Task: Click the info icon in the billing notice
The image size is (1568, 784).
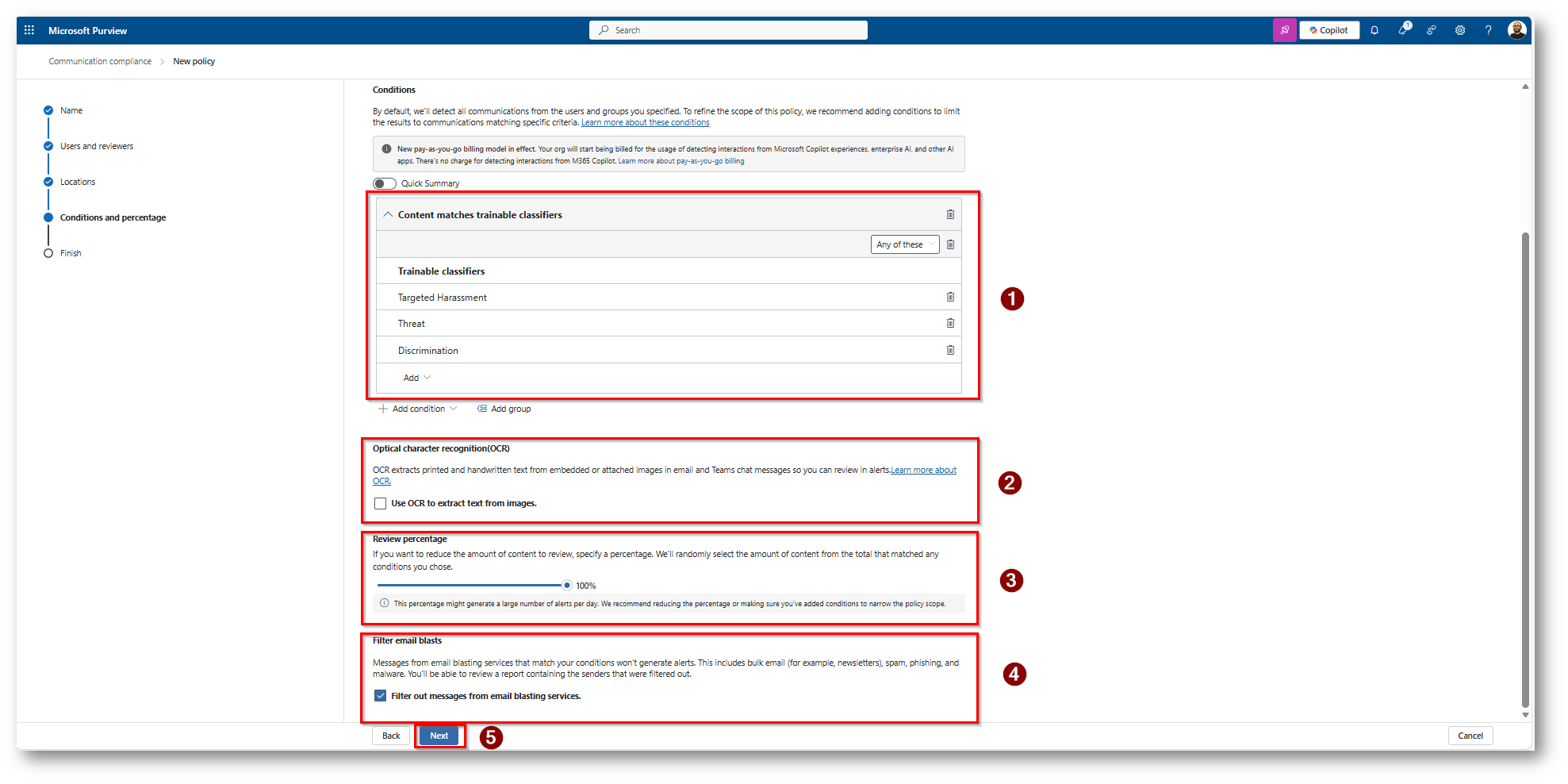Action: [386, 148]
